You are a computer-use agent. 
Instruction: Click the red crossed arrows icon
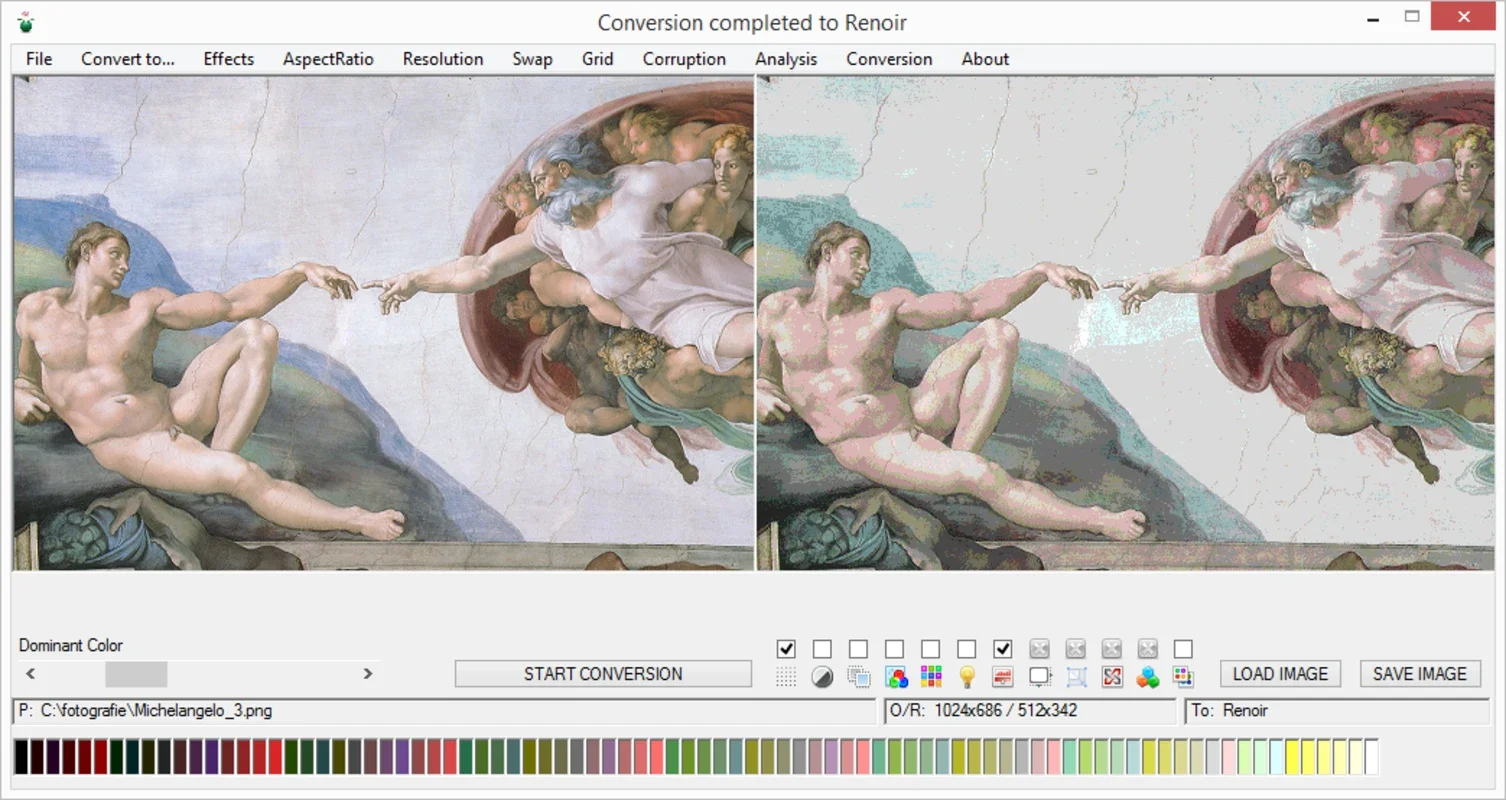1112,677
